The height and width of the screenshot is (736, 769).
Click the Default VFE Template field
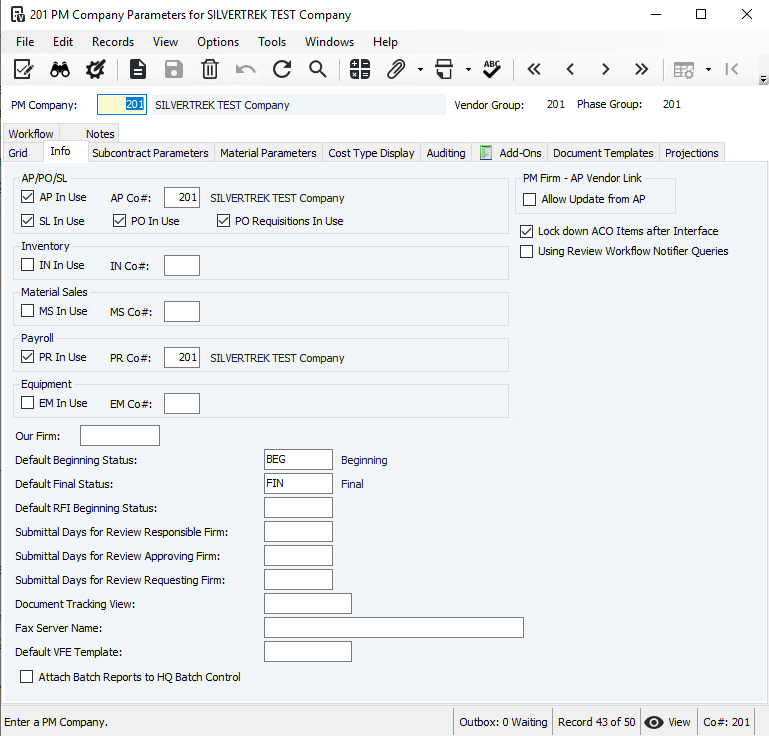pyautogui.click(x=308, y=652)
